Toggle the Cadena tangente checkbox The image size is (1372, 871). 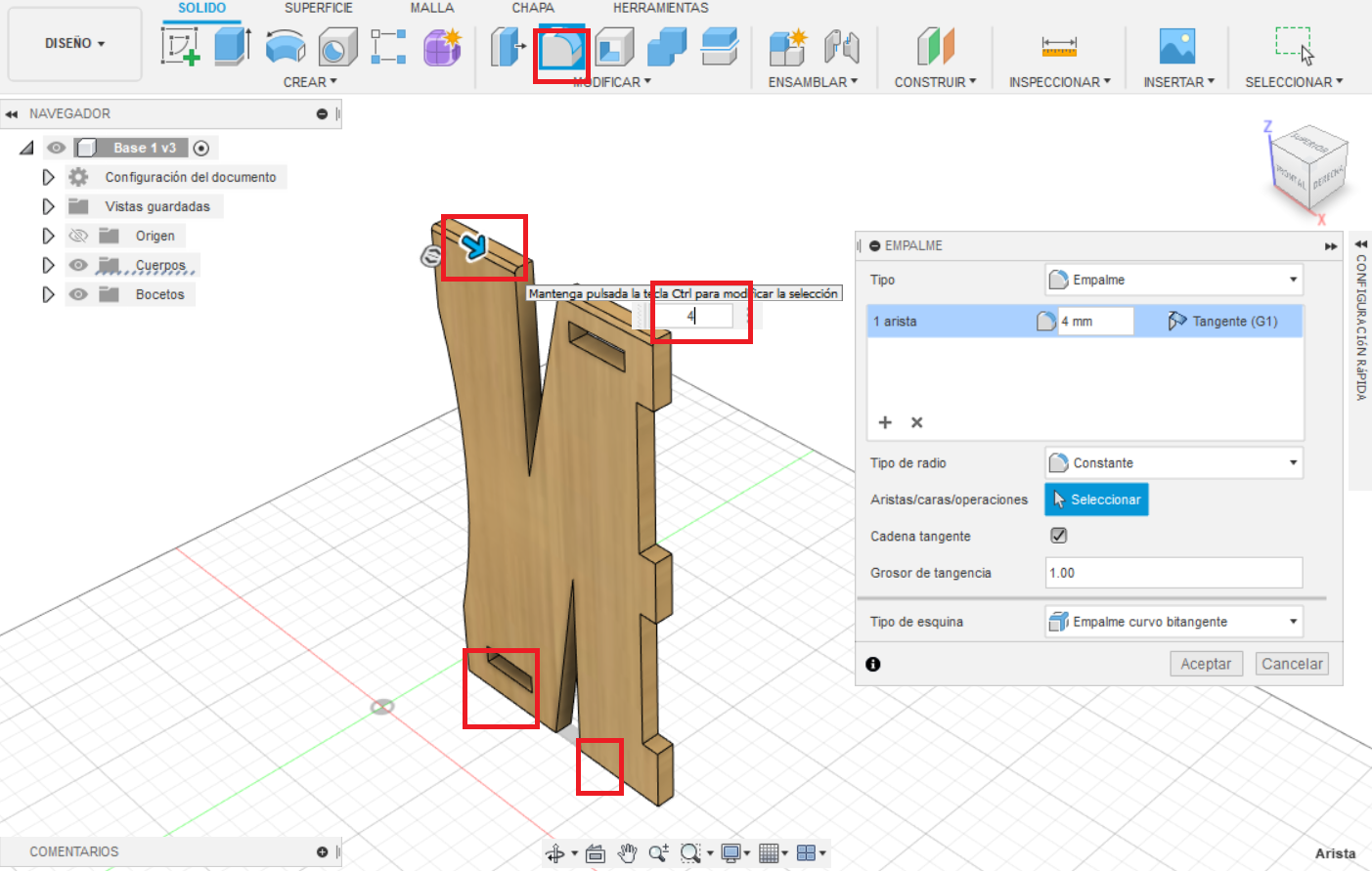[1058, 536]
